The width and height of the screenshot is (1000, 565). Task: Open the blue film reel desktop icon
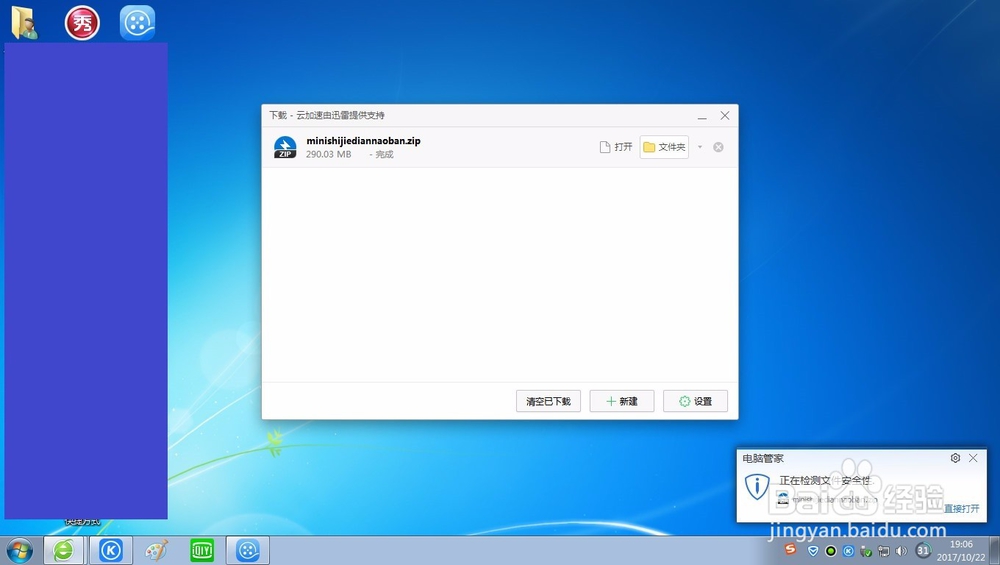(137, 23)
